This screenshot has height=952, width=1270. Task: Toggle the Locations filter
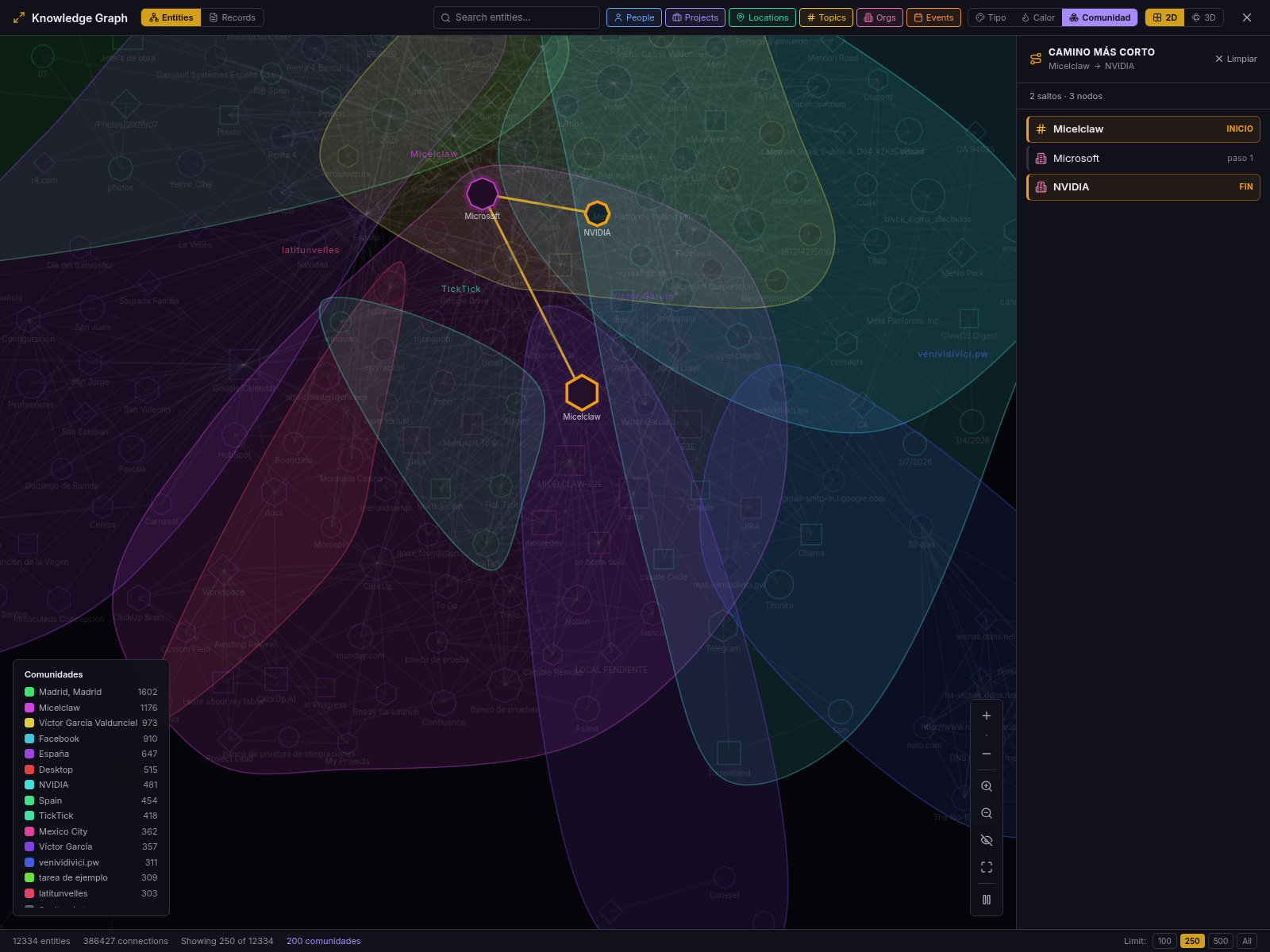tap(762, 17)
